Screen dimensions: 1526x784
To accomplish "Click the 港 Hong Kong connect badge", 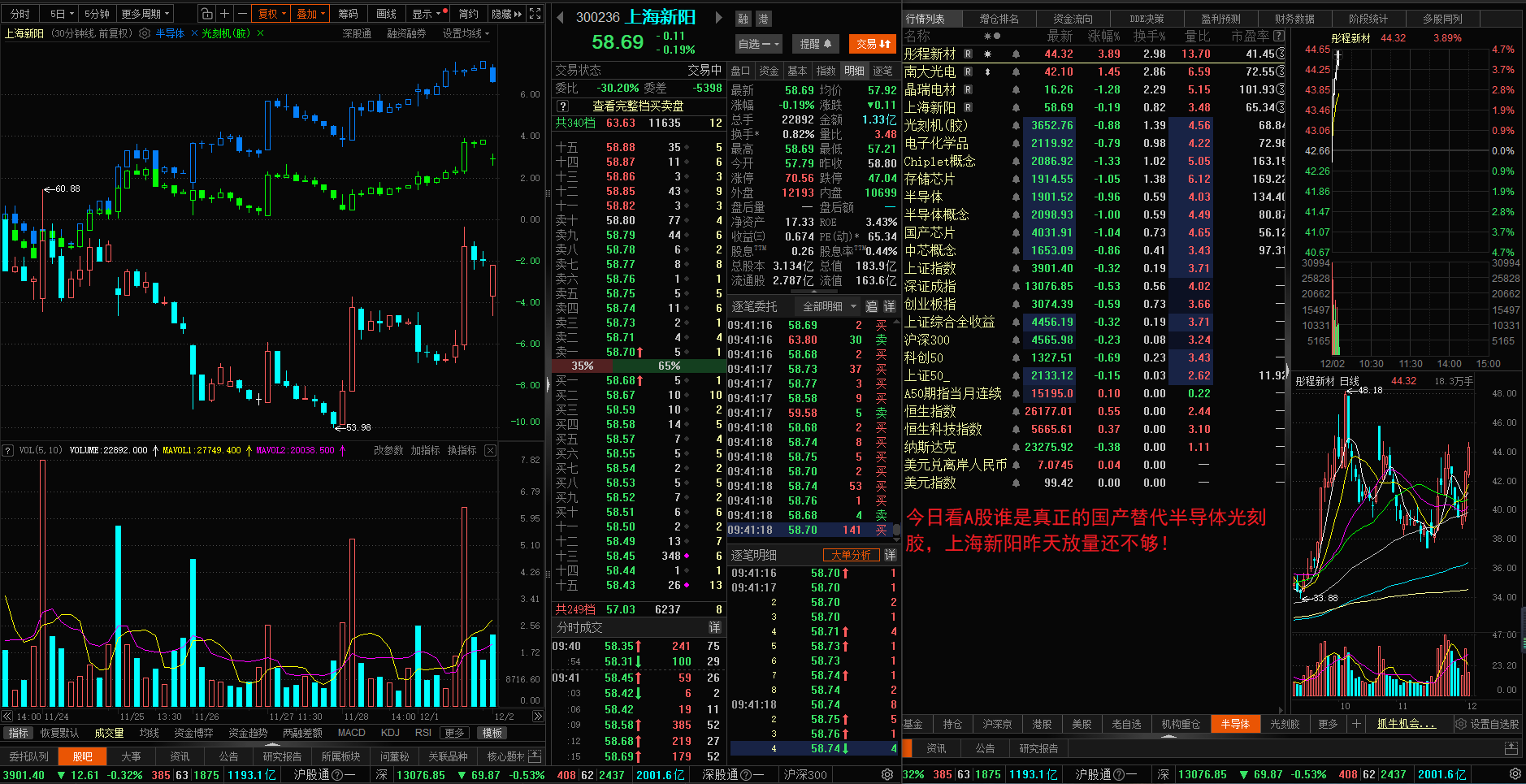I will point(763,19).
